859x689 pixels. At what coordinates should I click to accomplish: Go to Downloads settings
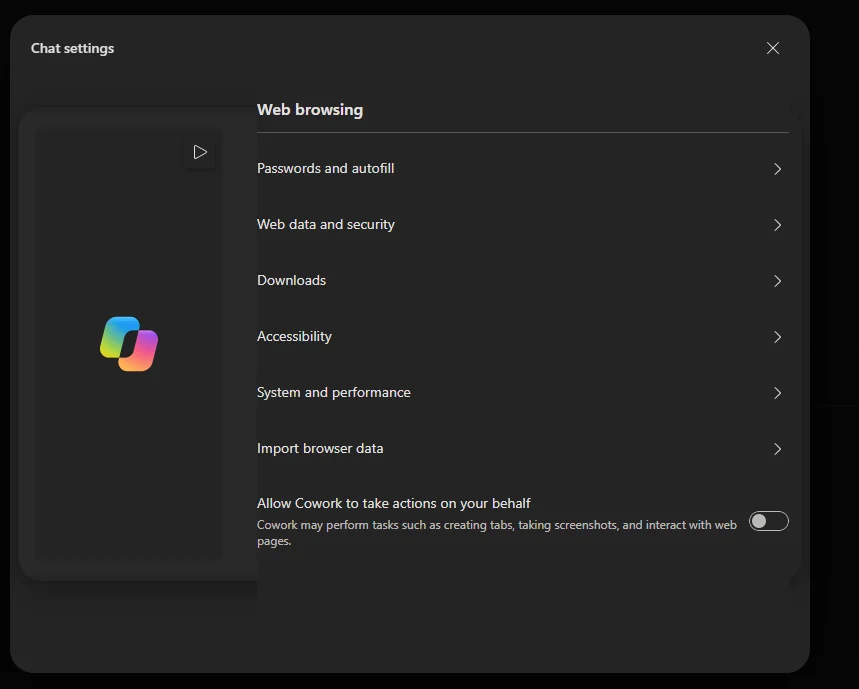click(x=523, y=280)
